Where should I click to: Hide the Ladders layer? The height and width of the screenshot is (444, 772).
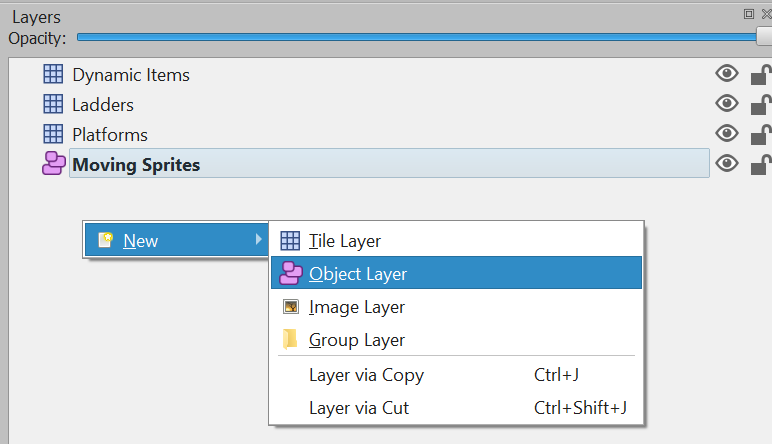(x=727, y=103)
